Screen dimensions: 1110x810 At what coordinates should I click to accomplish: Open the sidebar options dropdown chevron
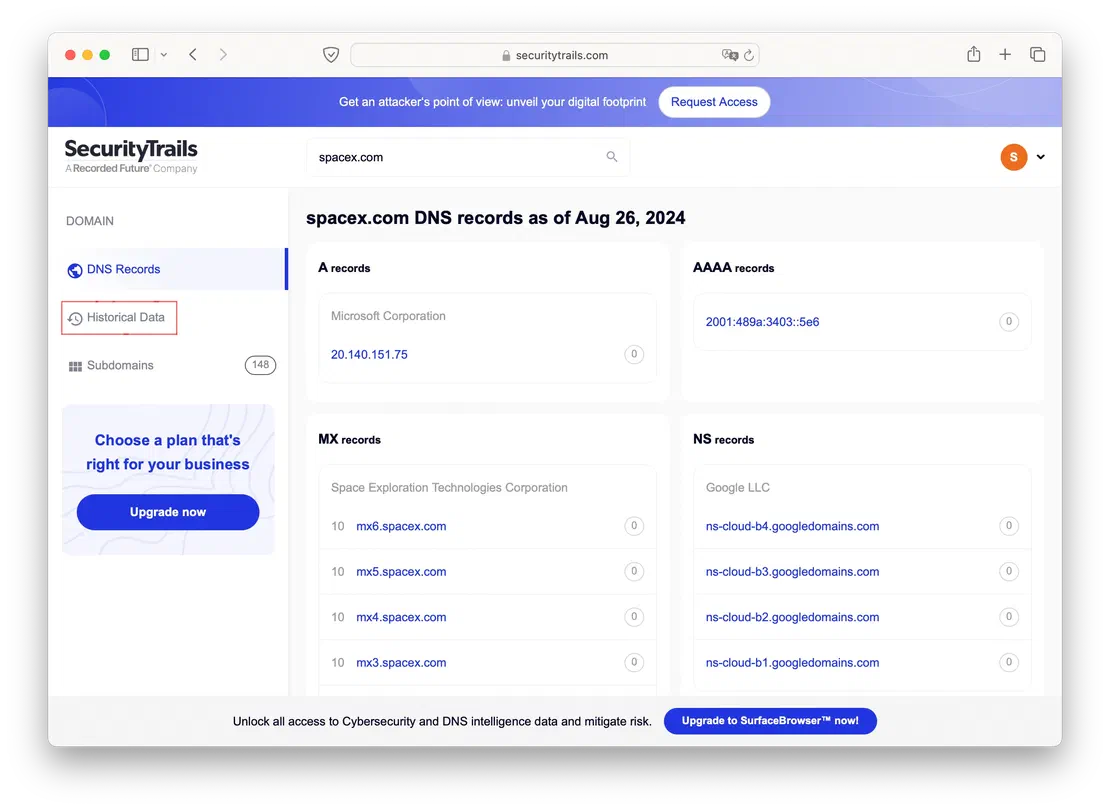[x=164, y=55]
